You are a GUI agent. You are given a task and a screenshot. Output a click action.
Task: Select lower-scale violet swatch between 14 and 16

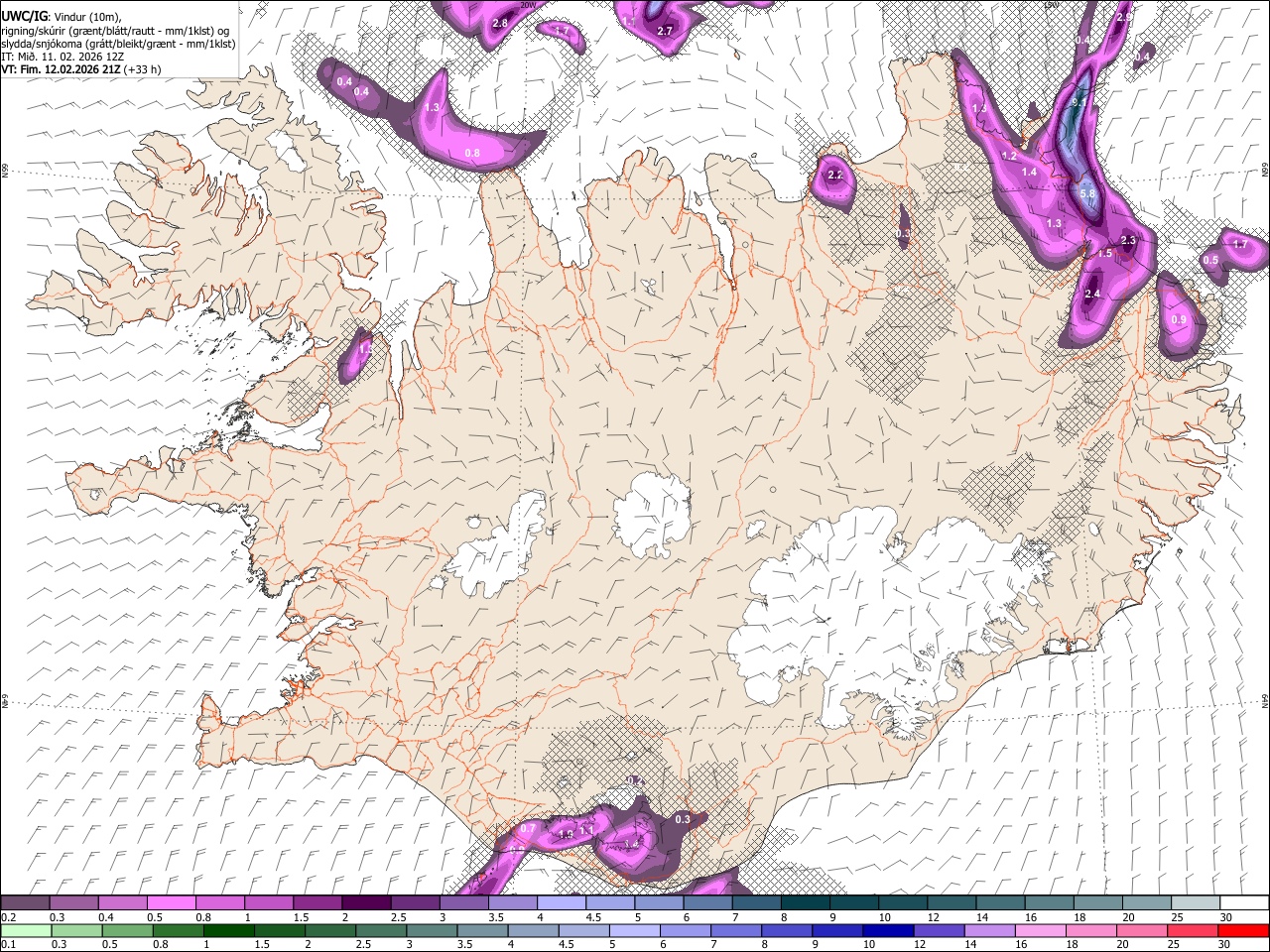click(991, 930)
